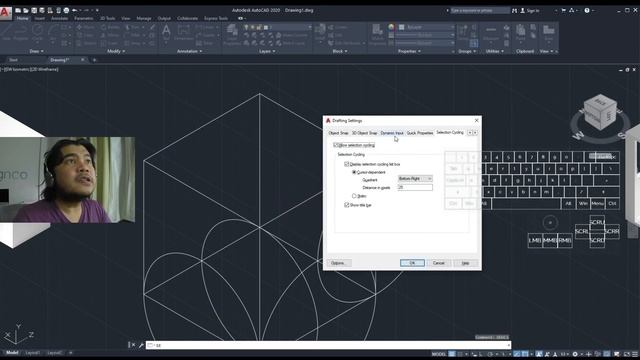Screen dimensions: 640x360
Task: Click the customization icon at status bar end
Action: (635, 354)
